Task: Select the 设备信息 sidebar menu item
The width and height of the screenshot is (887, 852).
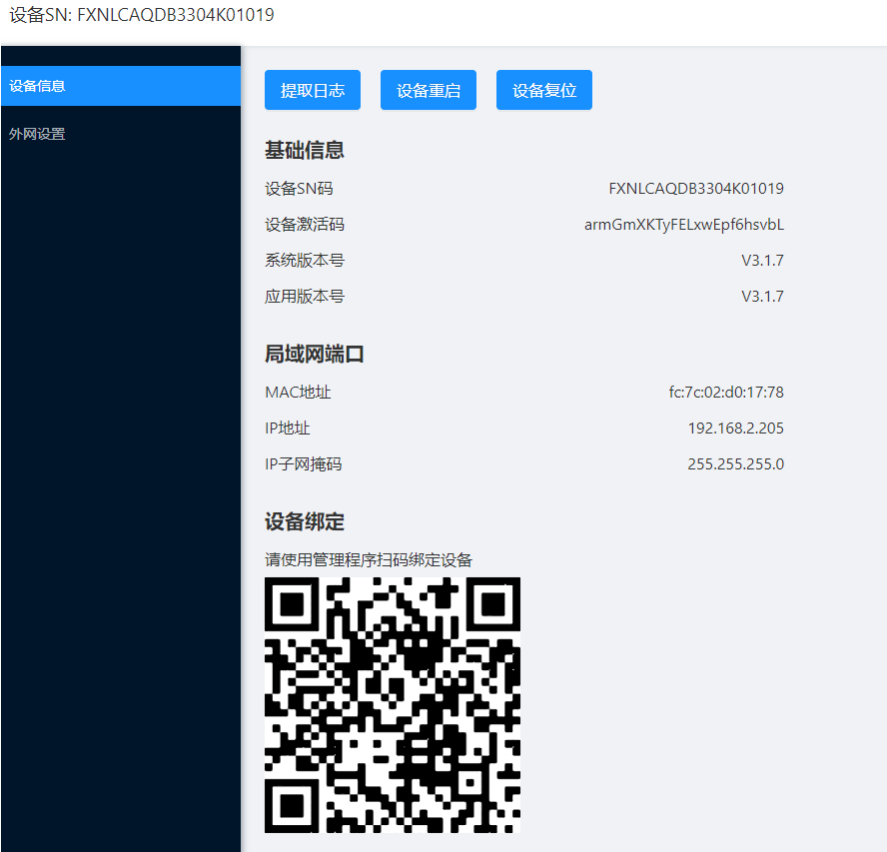Action: [x=120, y=86]
